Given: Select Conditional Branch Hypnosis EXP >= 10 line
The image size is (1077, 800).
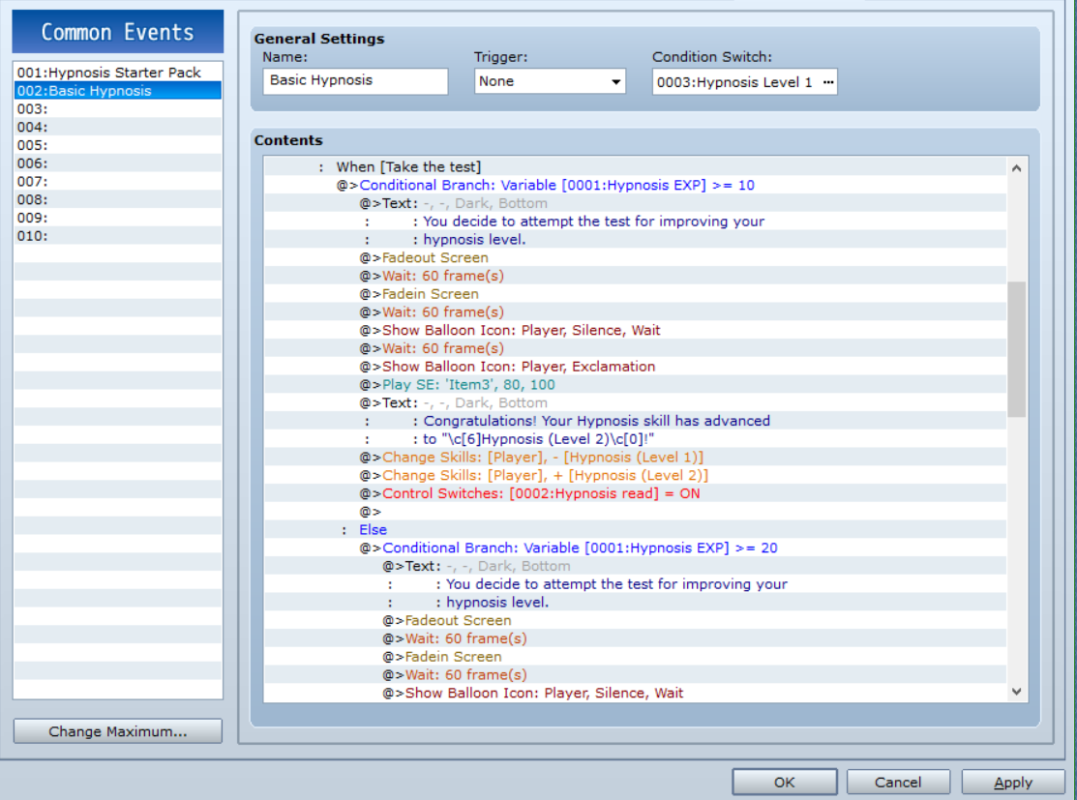Looking at the screenshot, I should (635, 185).
